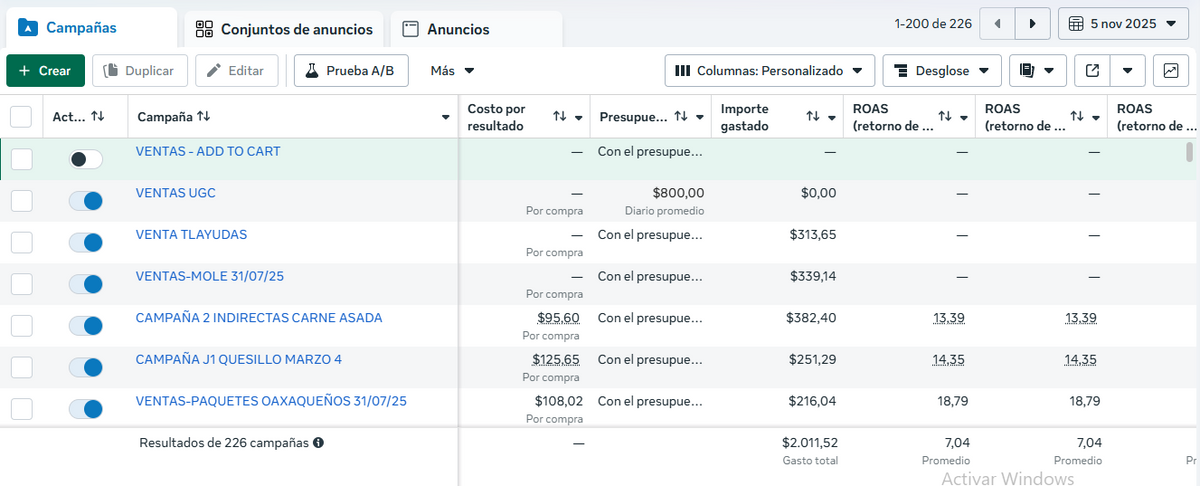
Task: Expand the Desglose dropdown
Action: pos(942,71)
